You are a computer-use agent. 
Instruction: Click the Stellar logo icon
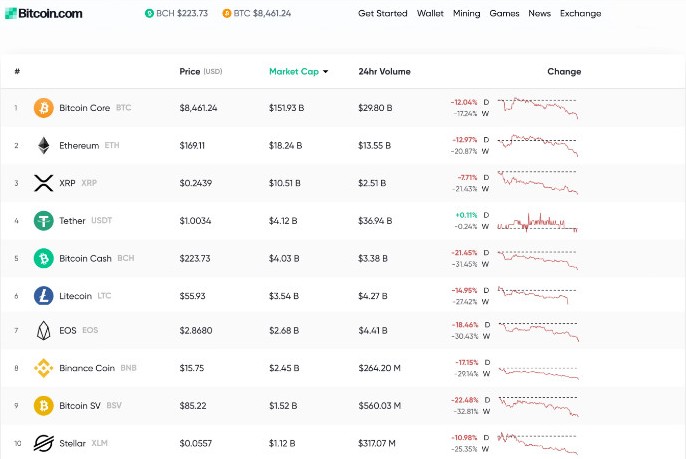[x=44, y=443]
